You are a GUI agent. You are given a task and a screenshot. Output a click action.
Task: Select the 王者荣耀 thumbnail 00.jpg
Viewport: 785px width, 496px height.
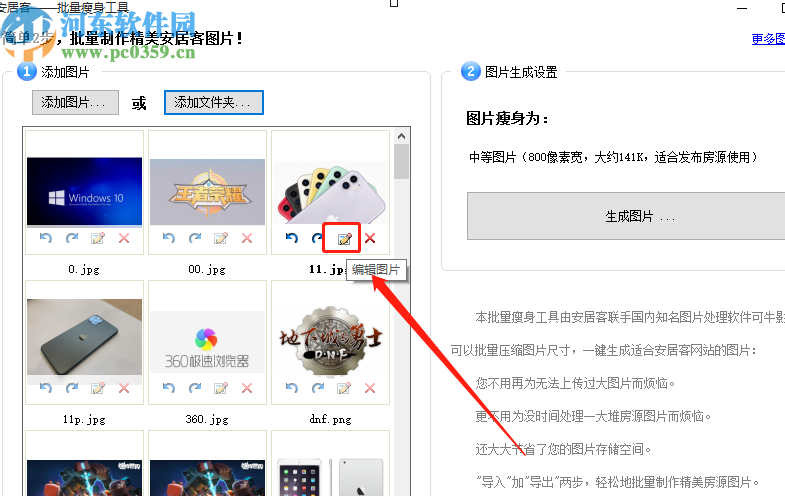pyautogui.click(x=207, y=192)
